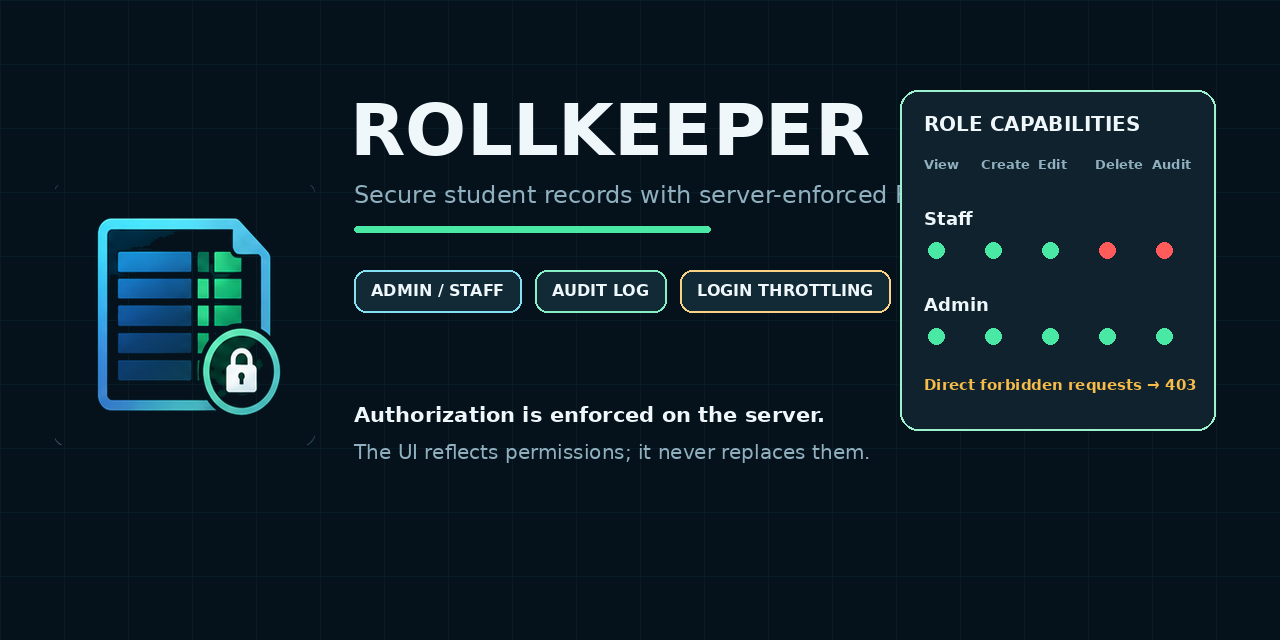Select the ADMIN / STAFF badge
The width and height of the screenshot is (1280, 640).
pos(438,291)
